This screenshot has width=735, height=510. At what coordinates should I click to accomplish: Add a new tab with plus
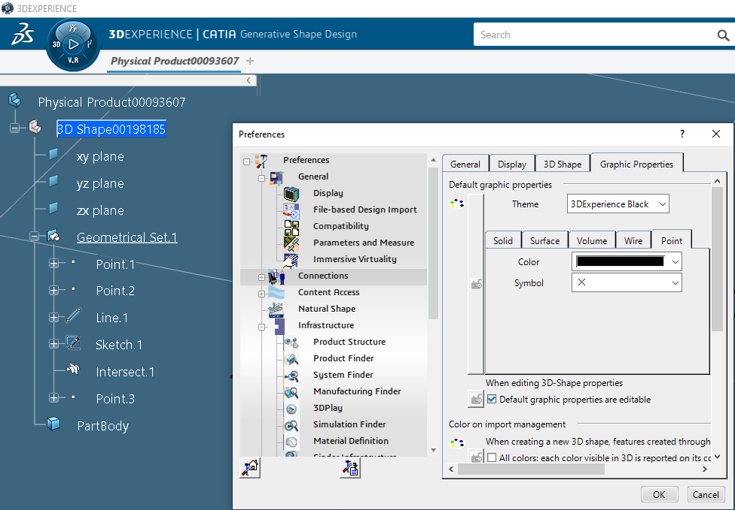click(x=250, y=61)
